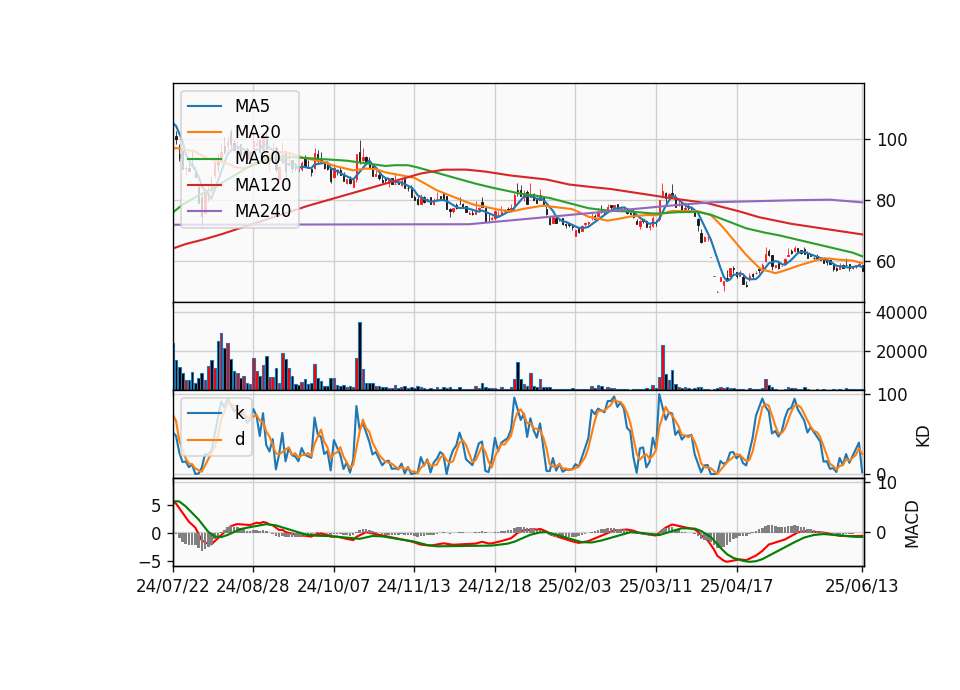Click the MA5 legend label
The image size is (960, 690).
pos(252,106)
